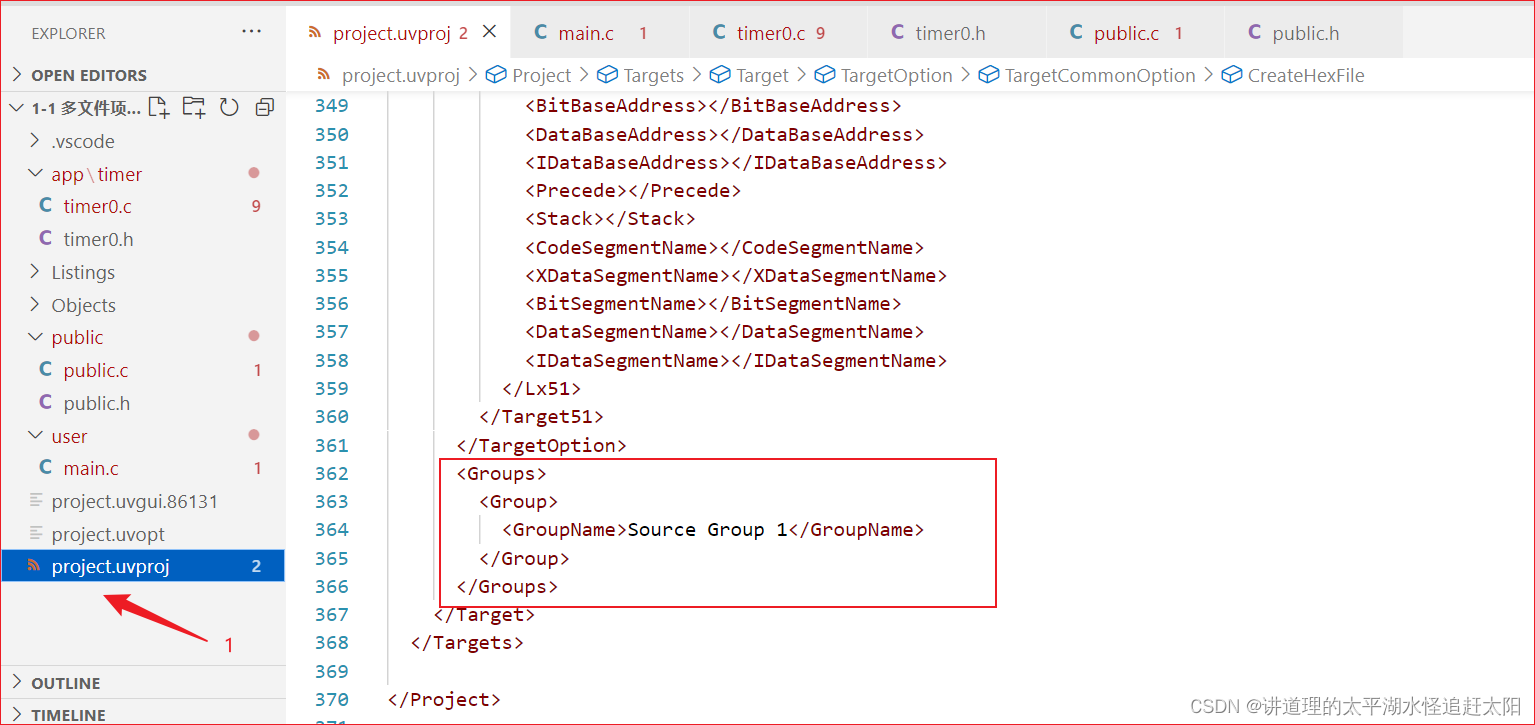This screenshot has height=725, width=1535.
Task: Click the </Project> closing tag
Action: (x=444, y=699)
